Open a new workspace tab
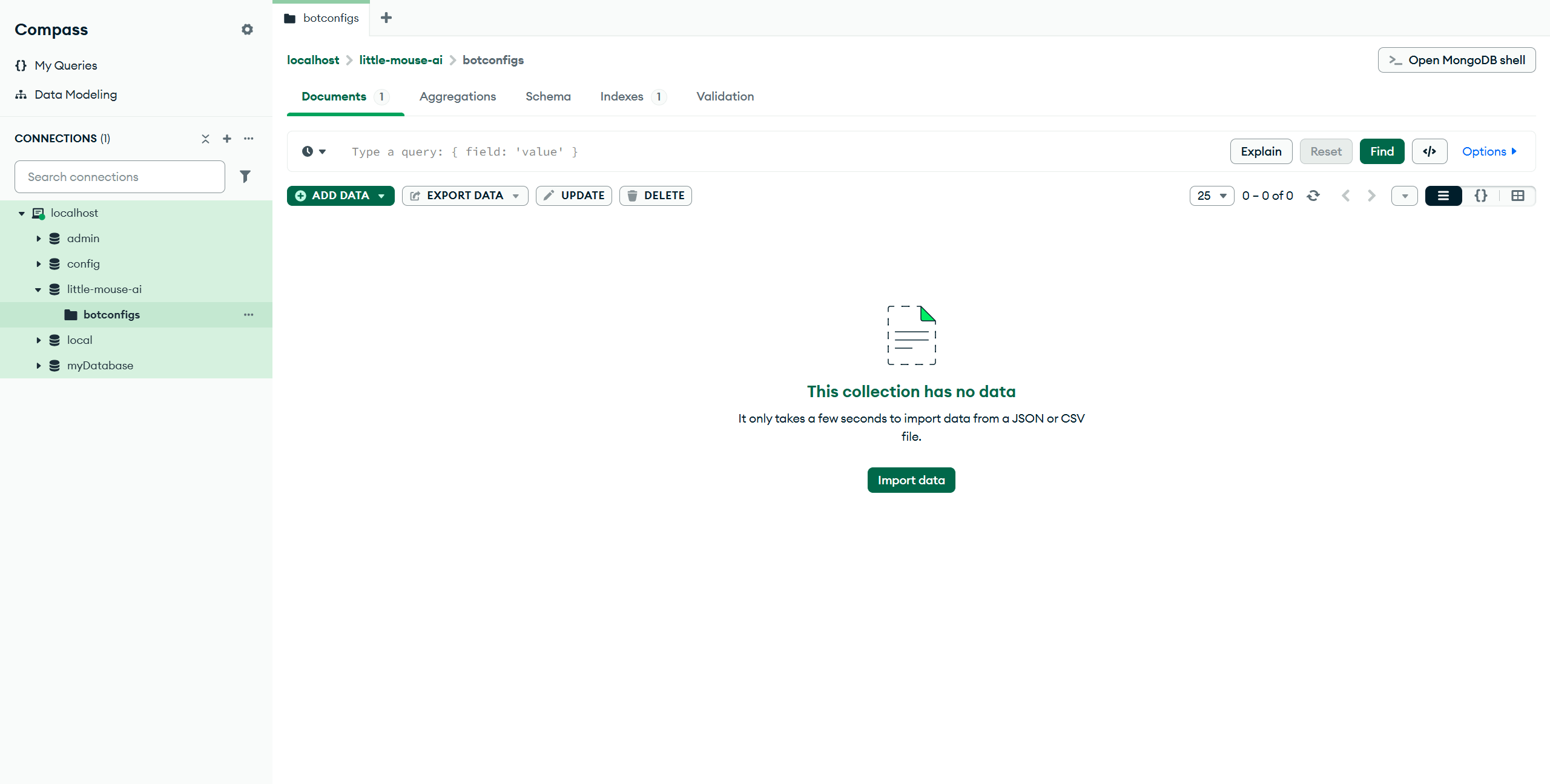 (x=386, y=18)
